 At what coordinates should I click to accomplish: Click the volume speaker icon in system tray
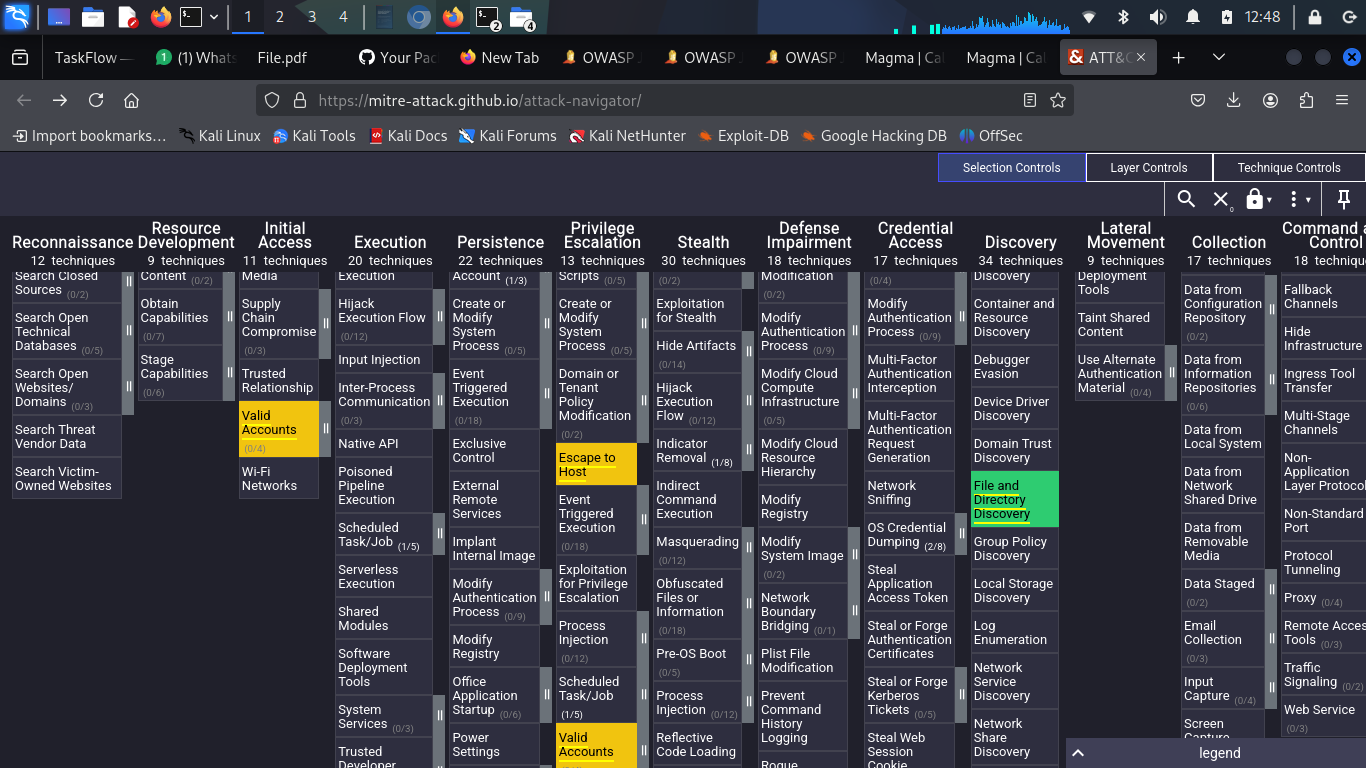pyautogui.click(x=1158, y=17)
